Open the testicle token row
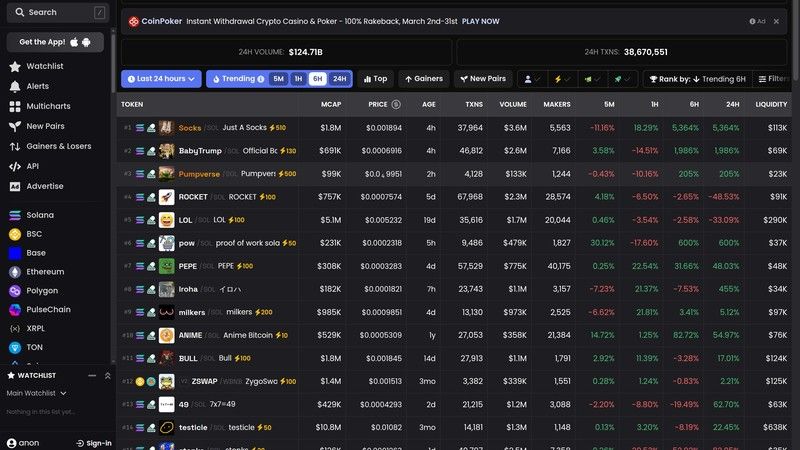The image size is (800, 450). (x=454, y=428)
